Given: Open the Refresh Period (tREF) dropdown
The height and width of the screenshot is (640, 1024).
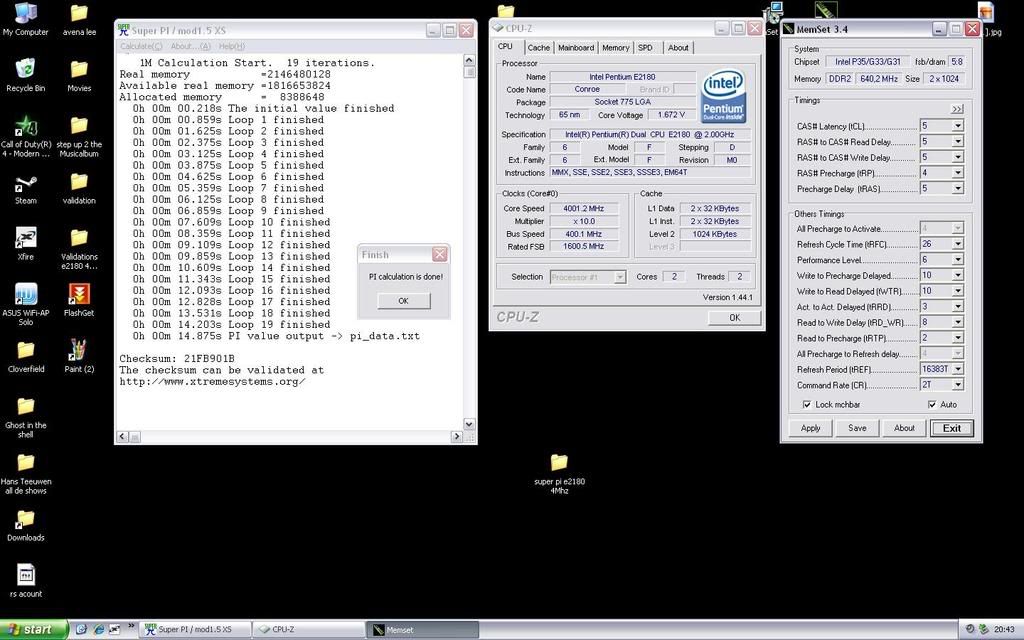Looking at the screenshot, I should [957, 369].
